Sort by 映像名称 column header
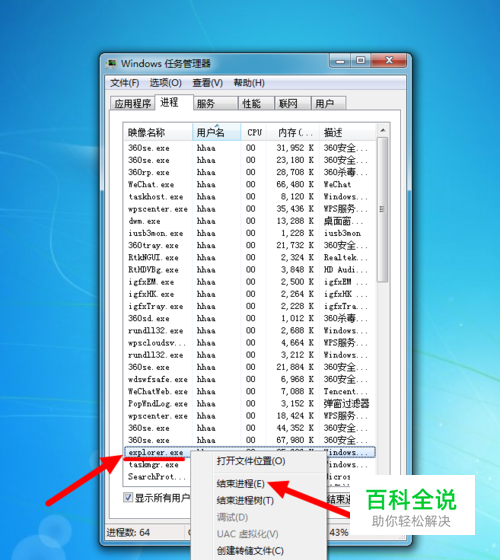The width and height of the screenshot is (500, 560). [158, 132]
